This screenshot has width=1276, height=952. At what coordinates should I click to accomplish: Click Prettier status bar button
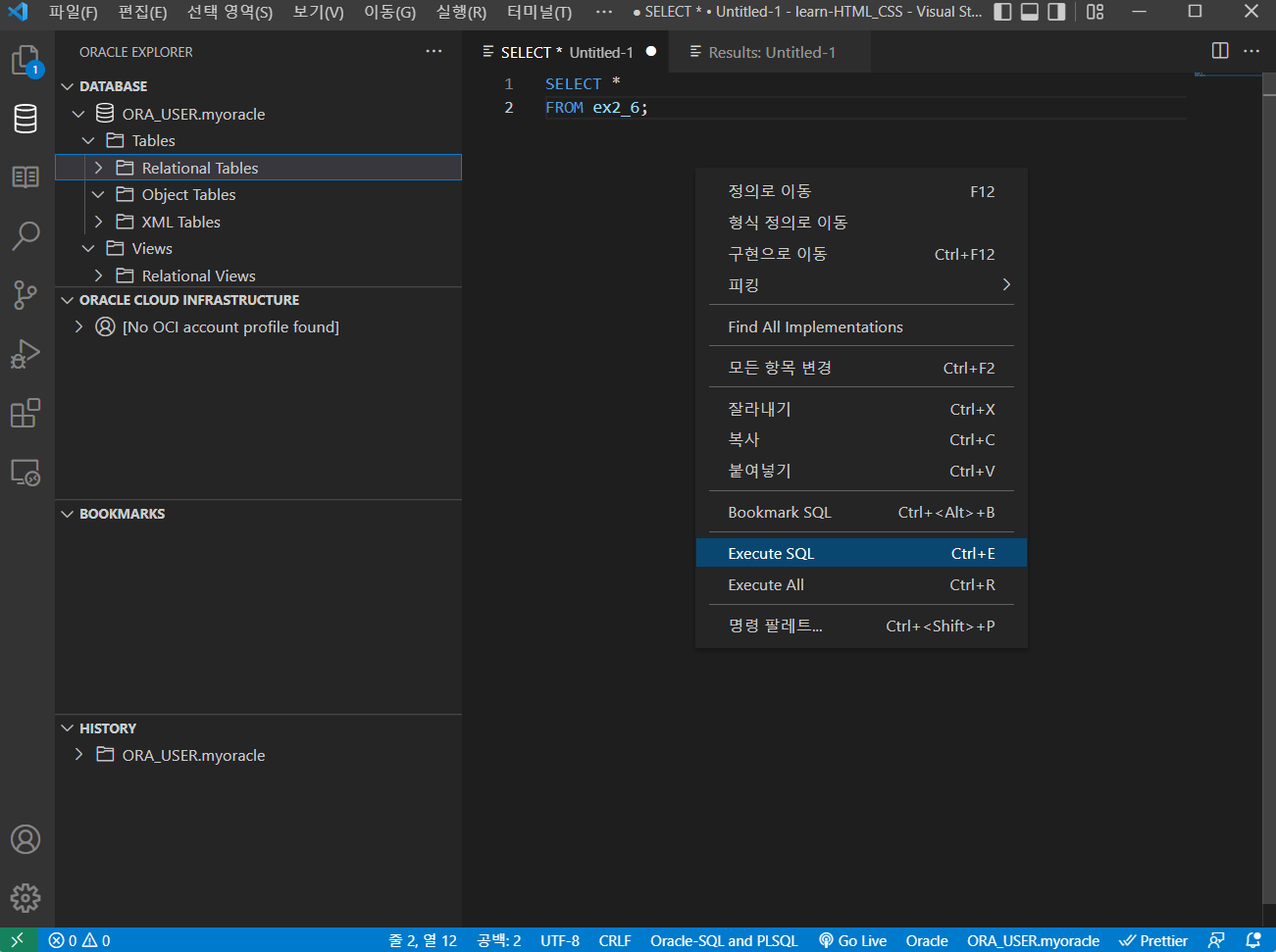(x=1153, y=940)
